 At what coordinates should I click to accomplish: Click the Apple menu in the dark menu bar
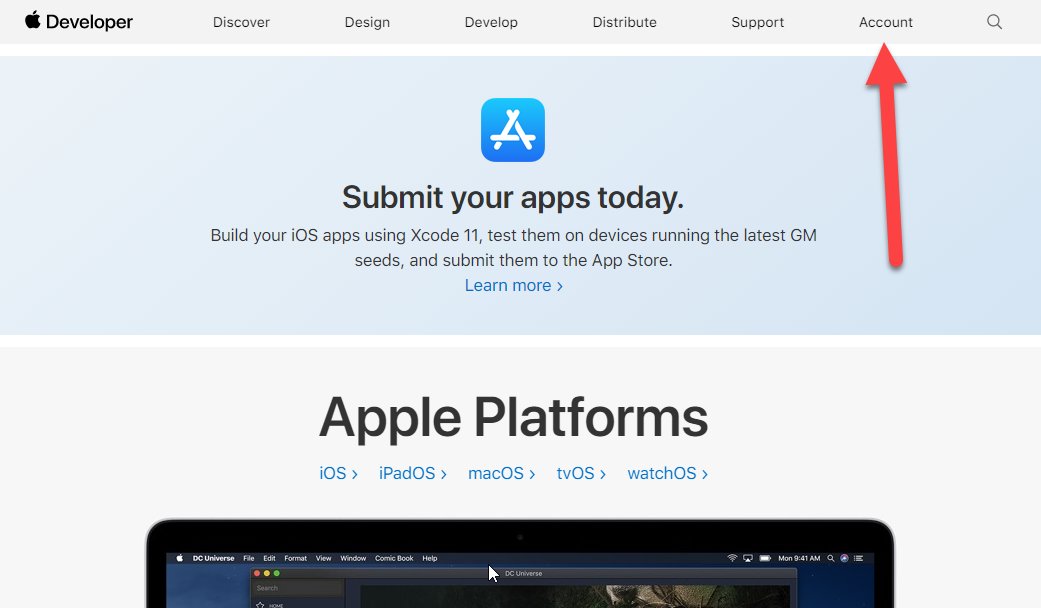click(179, 558)
